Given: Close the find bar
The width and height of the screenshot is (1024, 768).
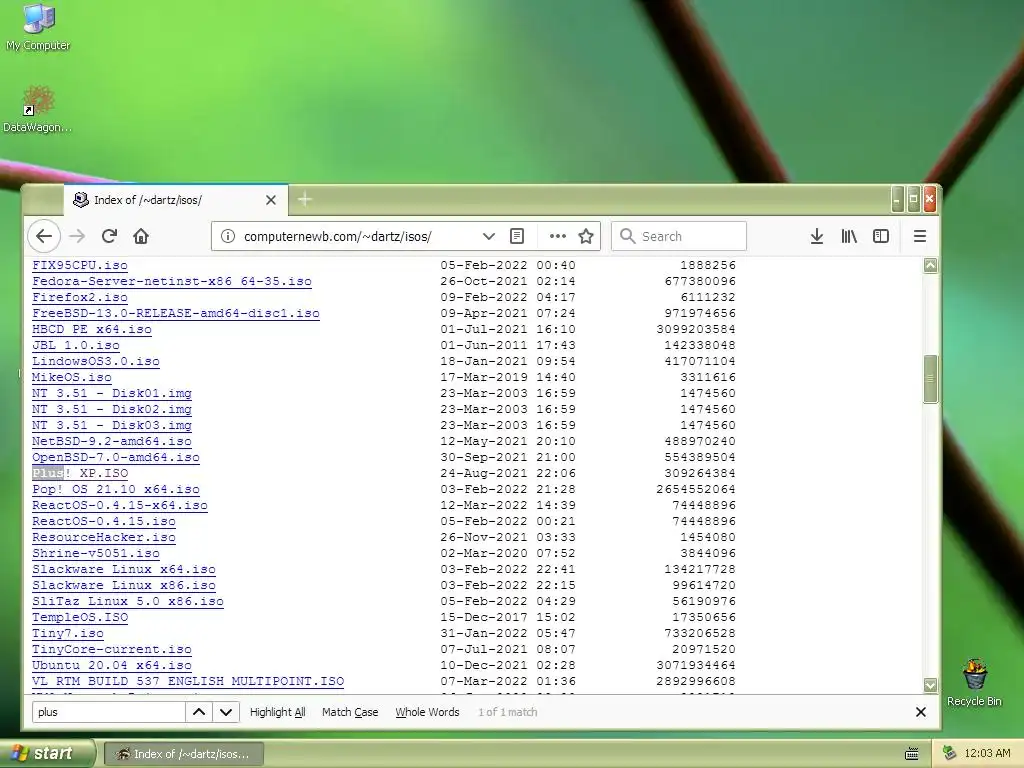Looking at the screenshot, I should tap(921, 712).
